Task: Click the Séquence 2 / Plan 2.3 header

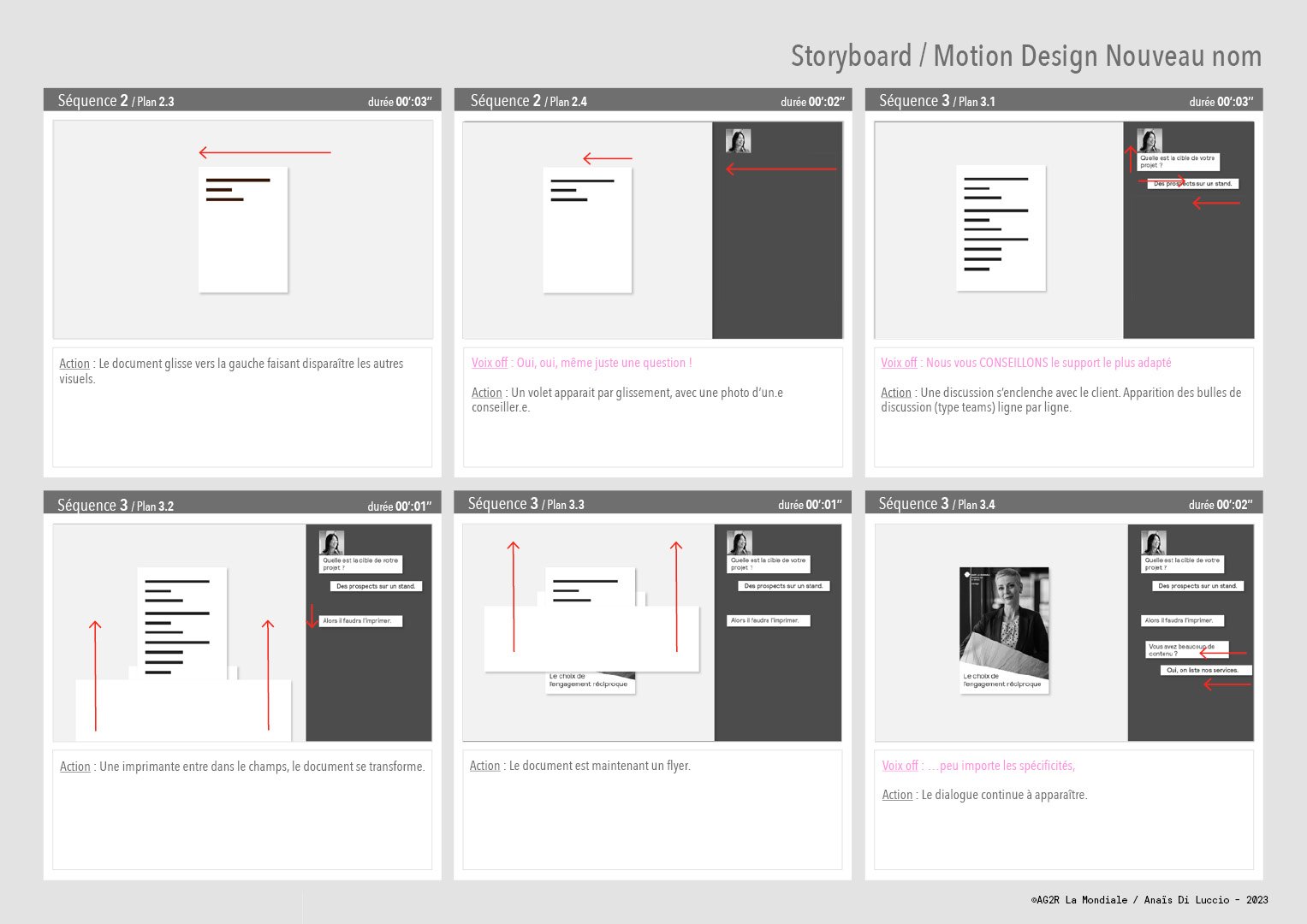Action: point(242,100)
